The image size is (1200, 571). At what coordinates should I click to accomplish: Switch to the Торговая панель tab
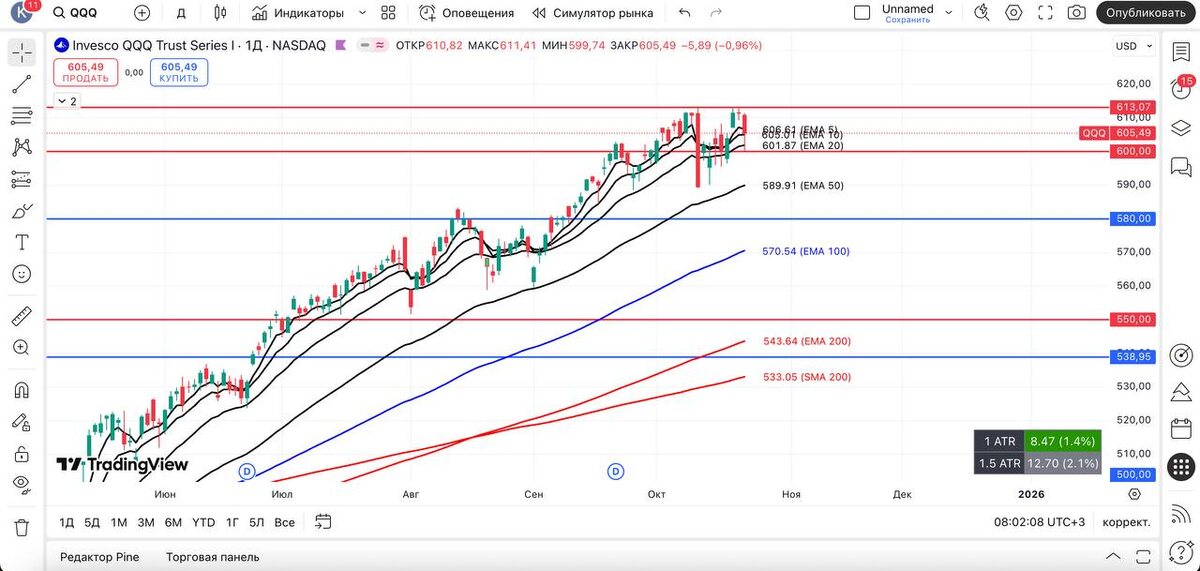pos(212,557)
